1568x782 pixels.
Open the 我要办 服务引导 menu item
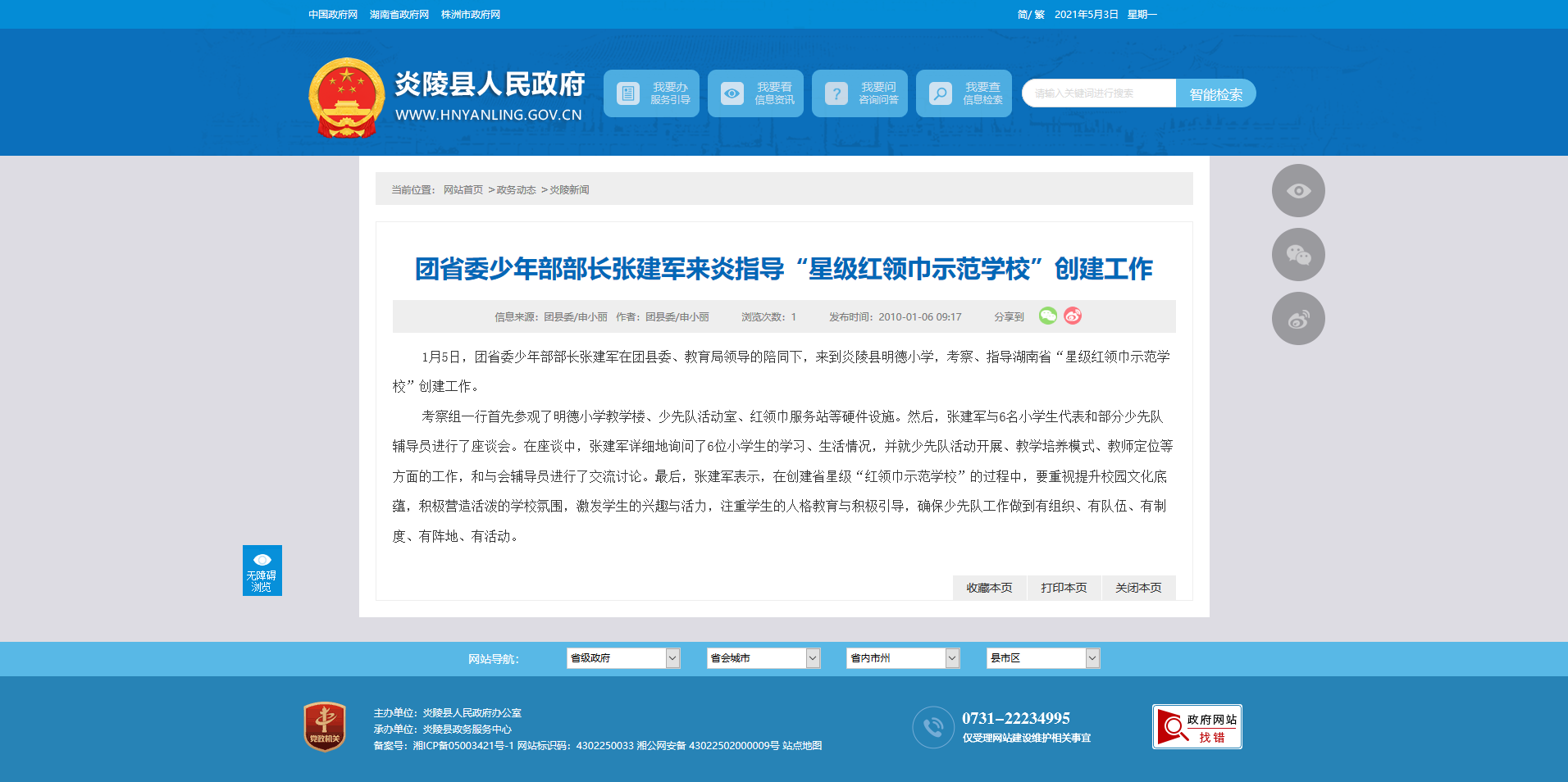coord(651,93)
